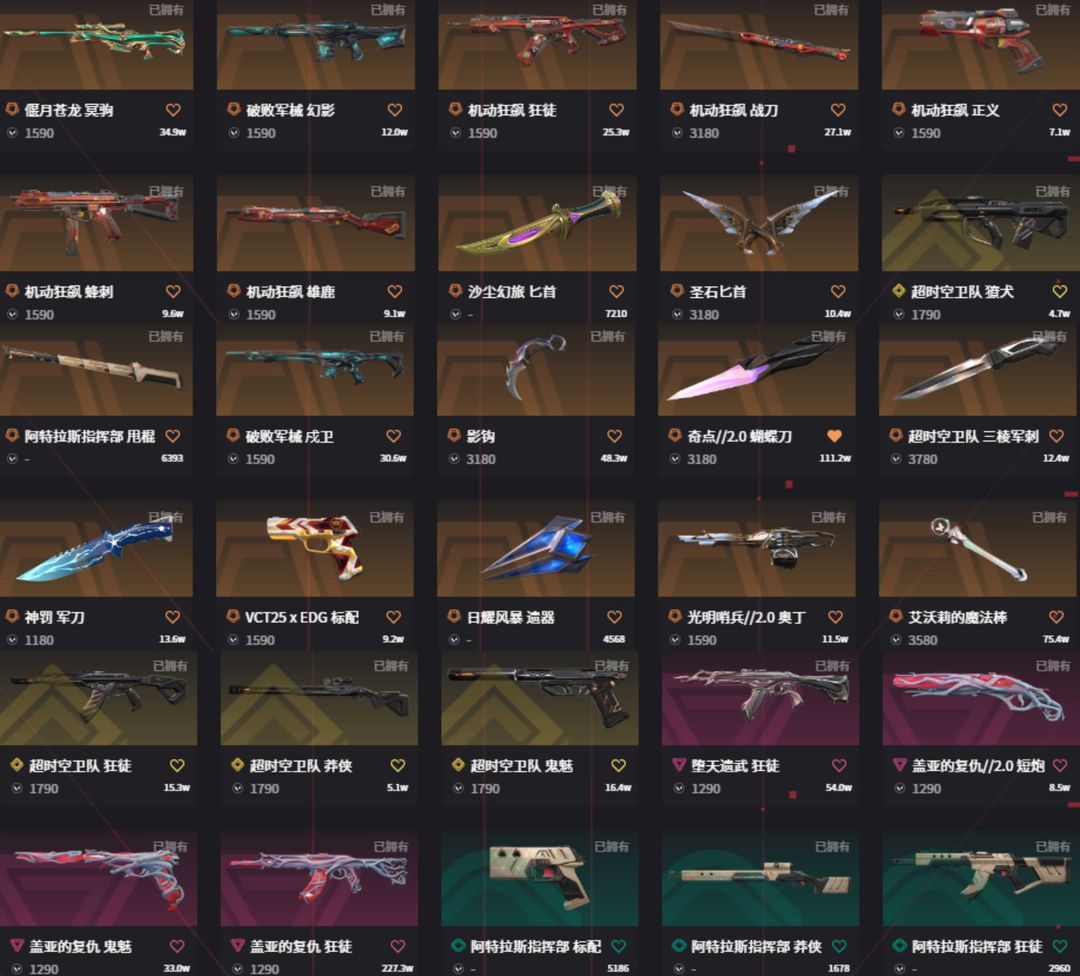Click the price coin icon under 机动狂飙 战刀
Image resolution: width=1080 pixels, height=976 pixels.
677,133
